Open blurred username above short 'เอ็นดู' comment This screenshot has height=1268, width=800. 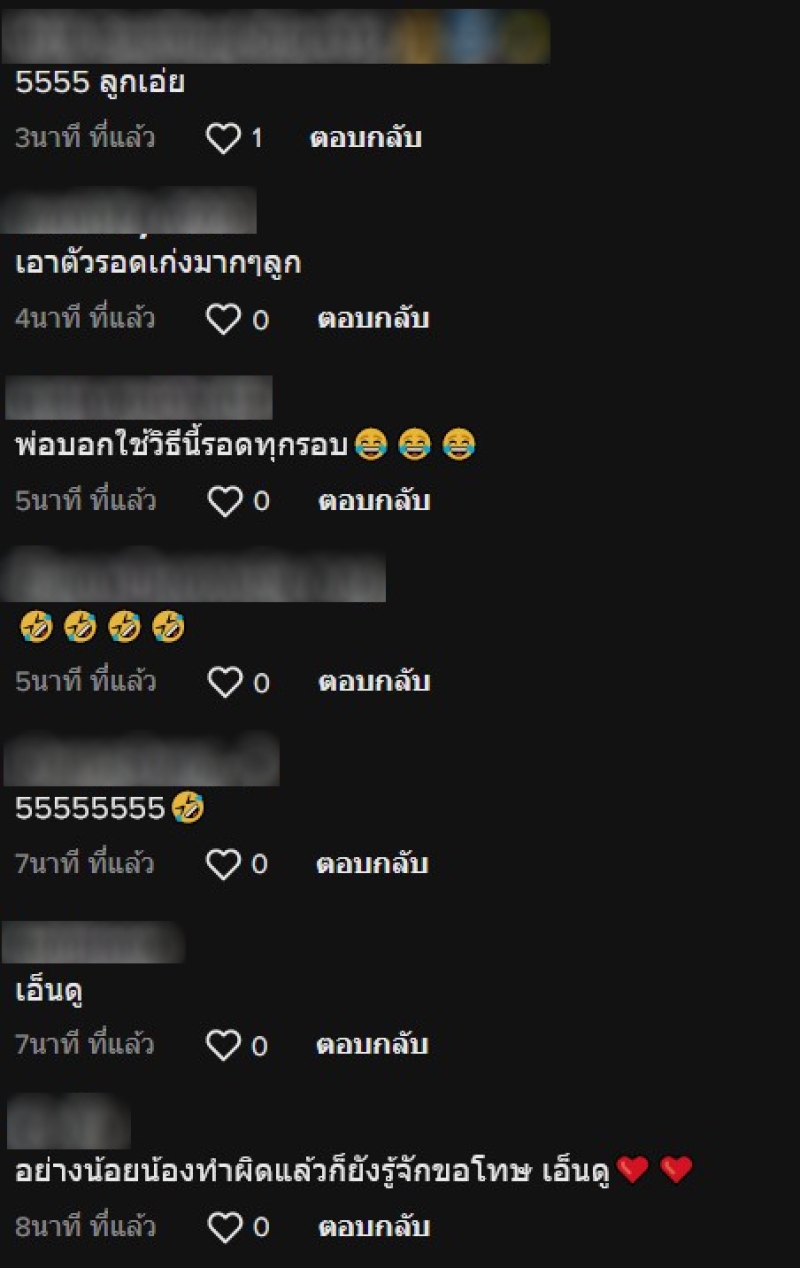pos(94,942)
